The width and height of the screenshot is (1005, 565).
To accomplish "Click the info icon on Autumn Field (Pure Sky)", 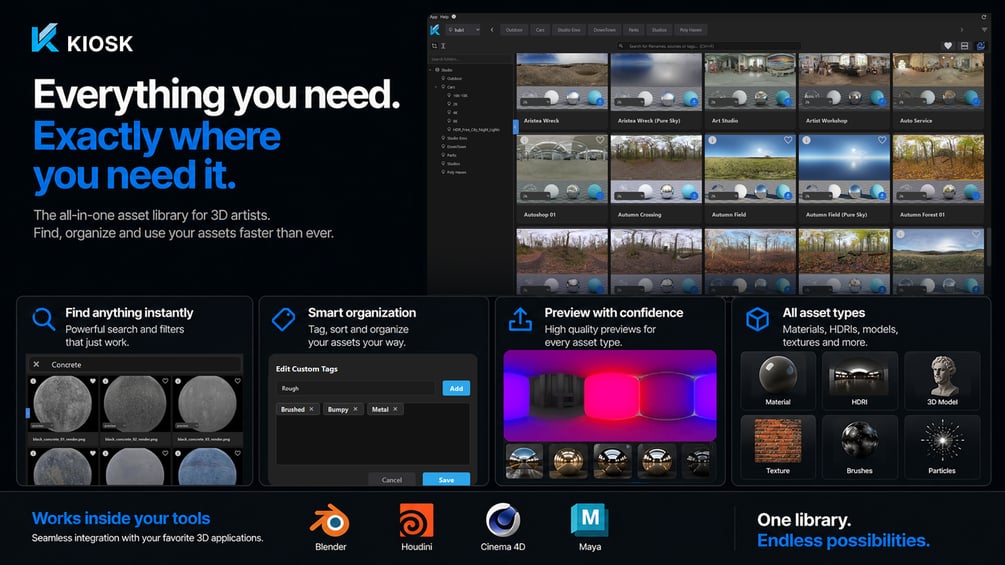I will 806,140.
